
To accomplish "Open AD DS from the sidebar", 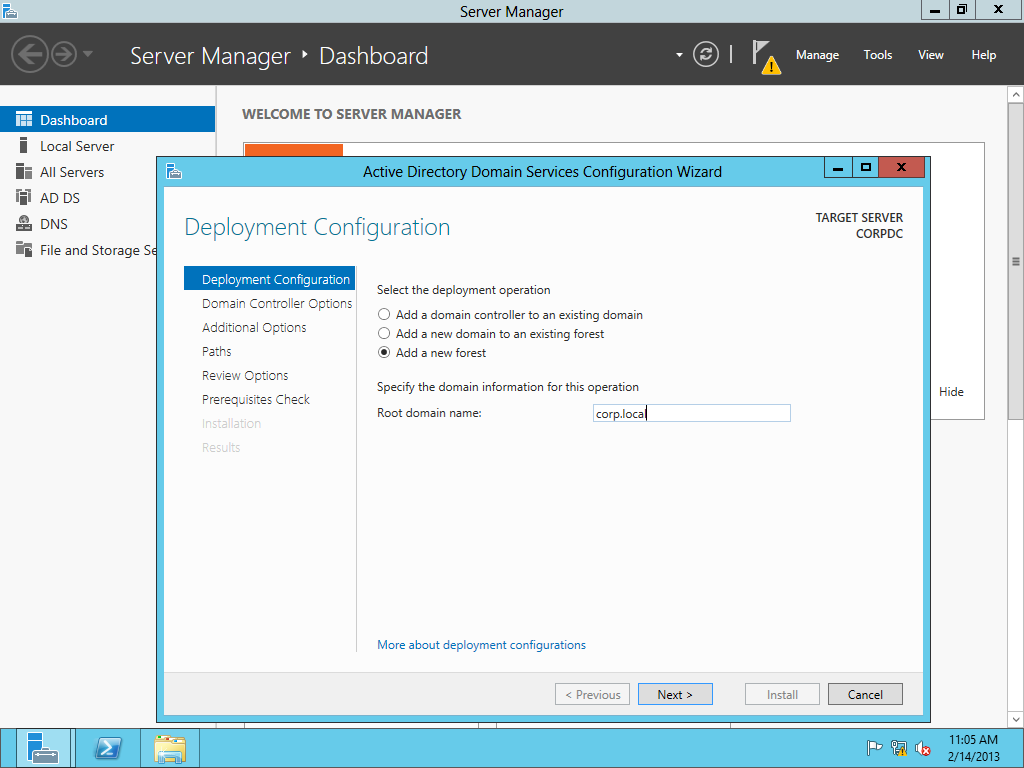I will [59, 198].
